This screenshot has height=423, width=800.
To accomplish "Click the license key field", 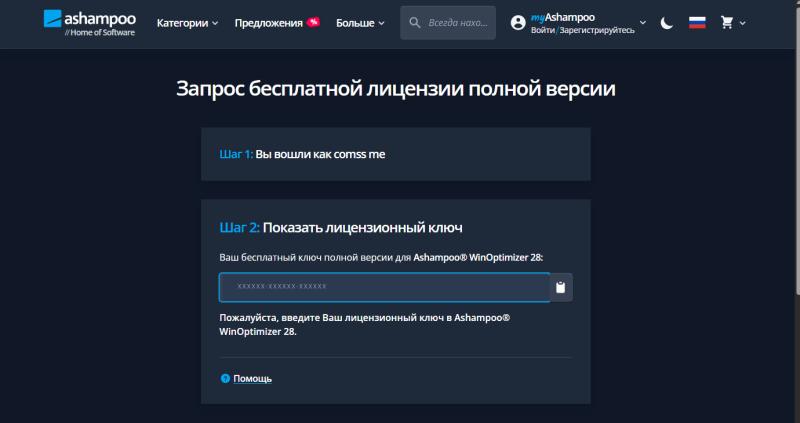I will [x=385, y=287].
